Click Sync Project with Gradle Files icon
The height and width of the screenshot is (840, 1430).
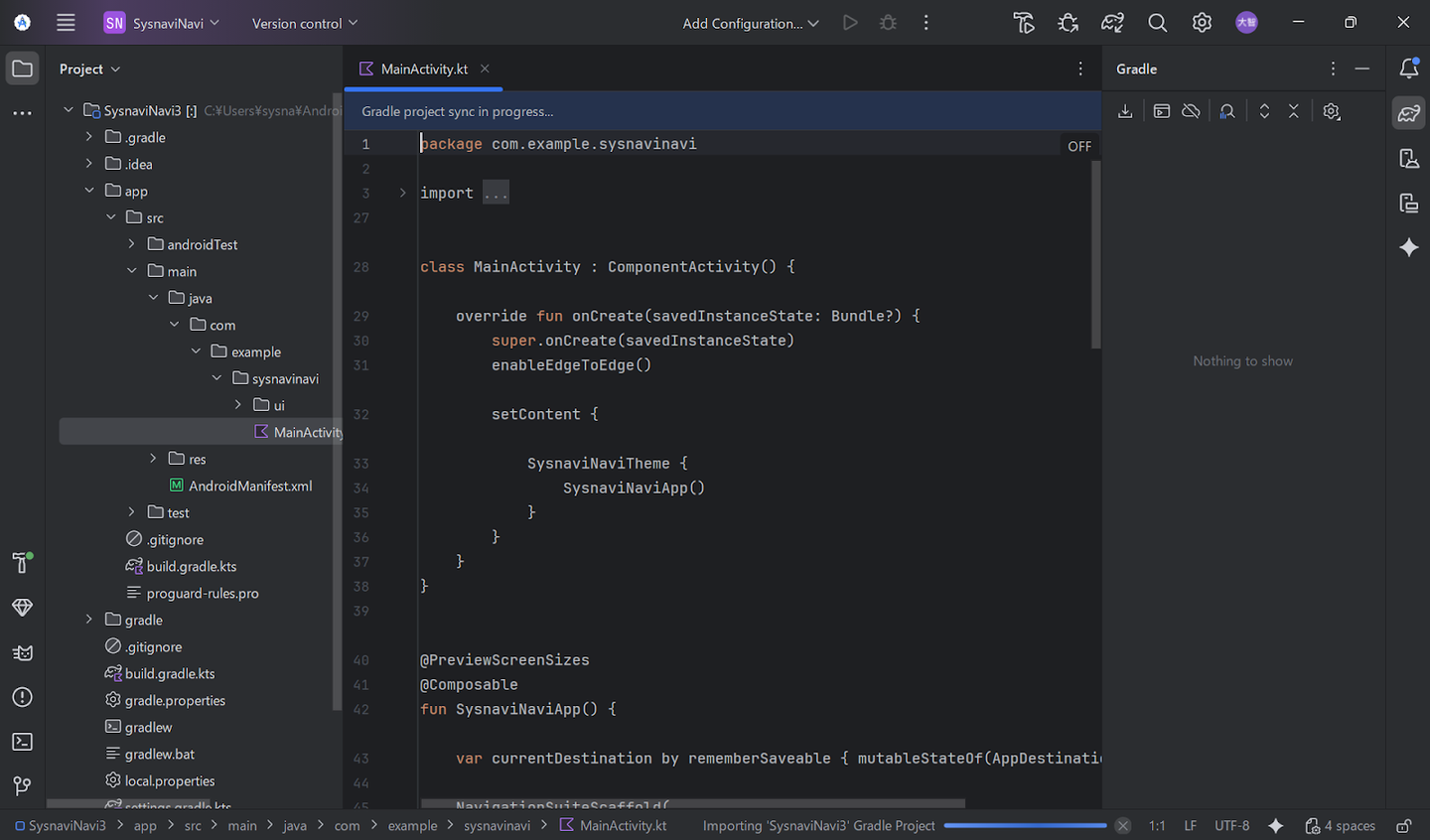pos(1112,23)
